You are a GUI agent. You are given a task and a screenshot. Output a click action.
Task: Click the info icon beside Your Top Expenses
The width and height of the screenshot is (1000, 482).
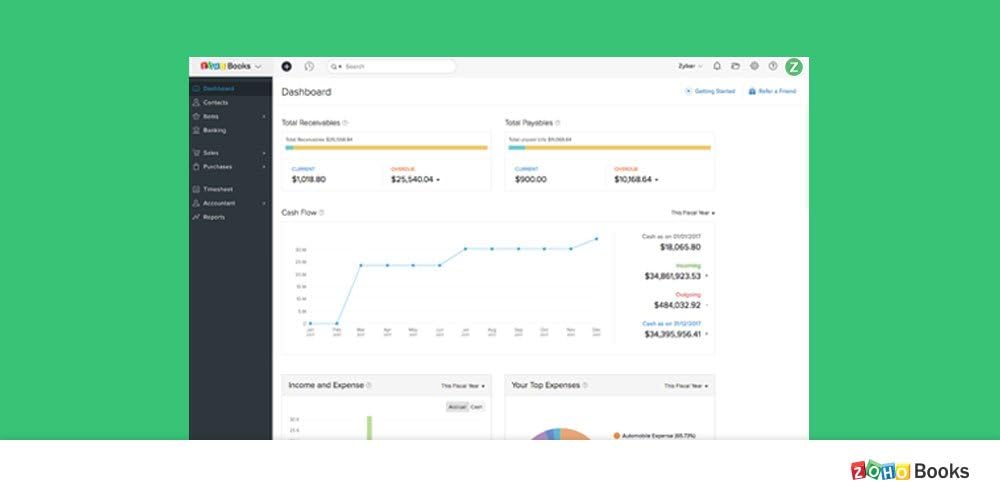(585, 385)
